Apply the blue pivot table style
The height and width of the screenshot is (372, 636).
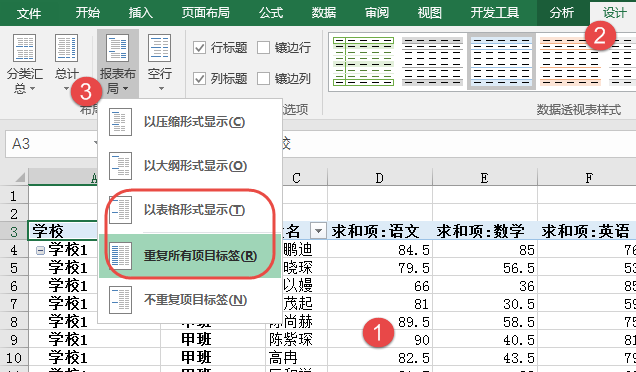[501, 62]
